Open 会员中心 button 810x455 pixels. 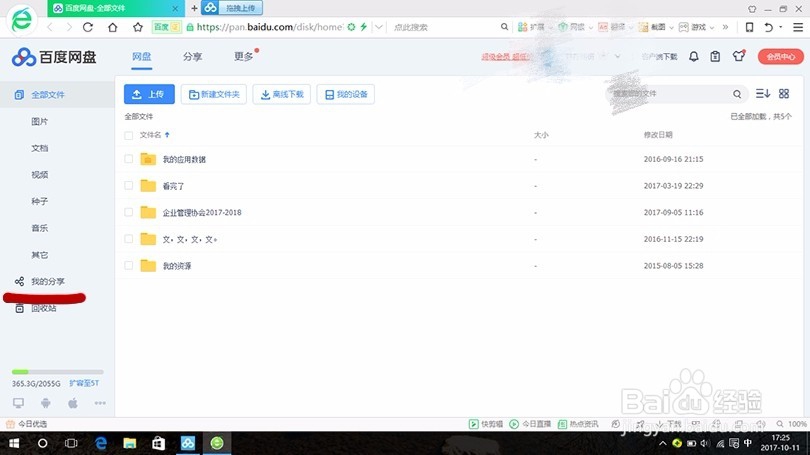coord(781,56)
